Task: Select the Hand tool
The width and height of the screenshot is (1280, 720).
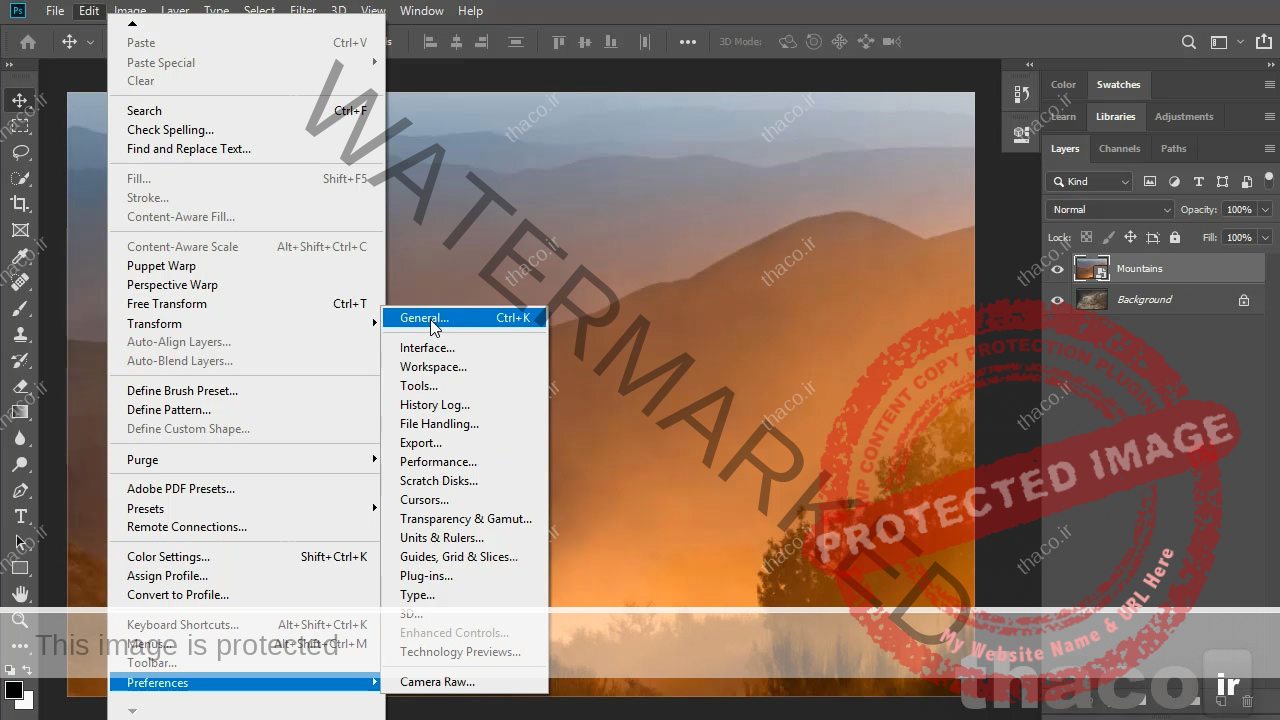Action: pos(20,594)
